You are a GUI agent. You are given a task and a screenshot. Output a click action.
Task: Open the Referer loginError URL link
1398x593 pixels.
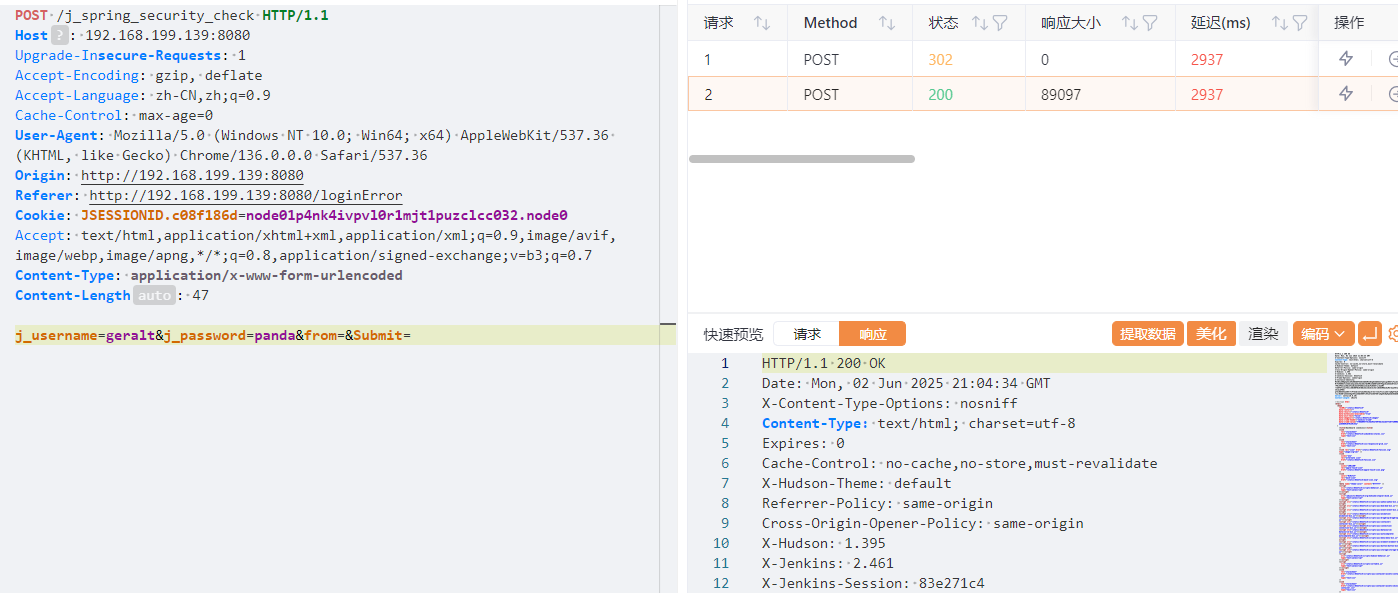[x=246, y=195]
